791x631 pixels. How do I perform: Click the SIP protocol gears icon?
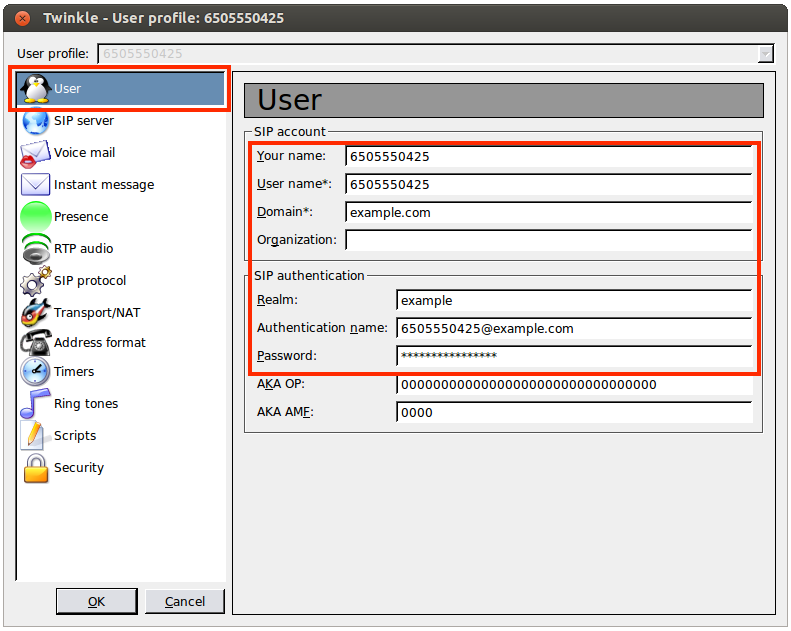click(36, 281)
